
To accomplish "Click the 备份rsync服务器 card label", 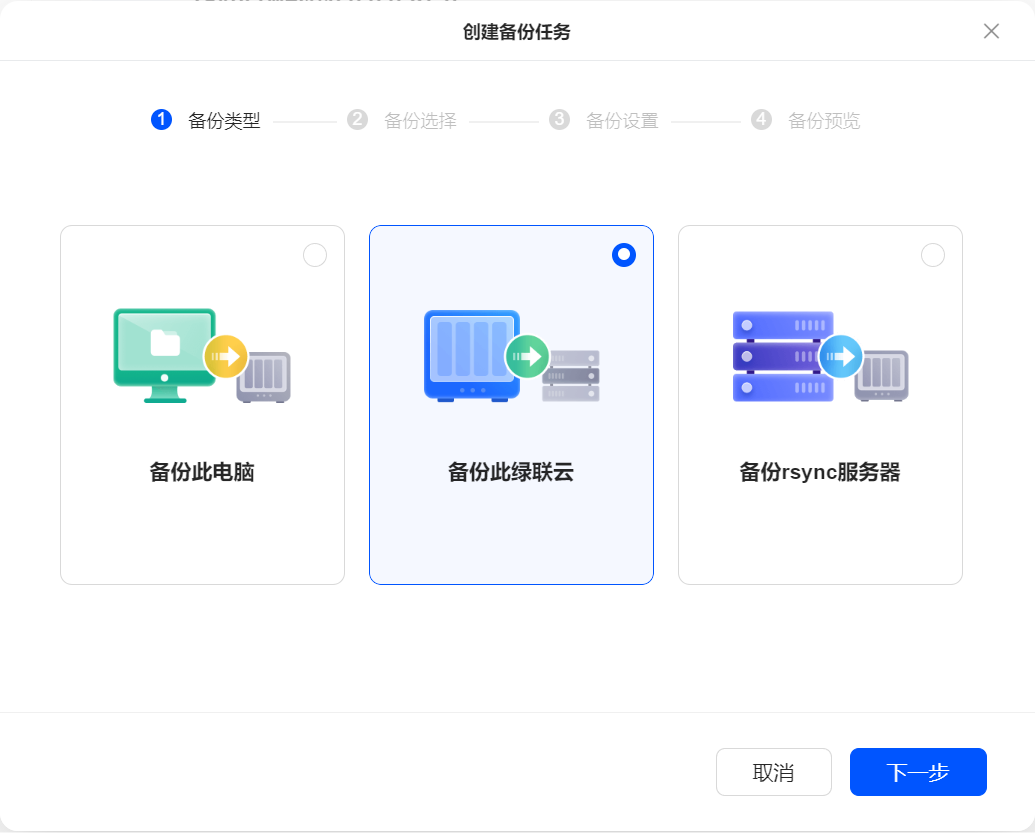I will (820, 472).
